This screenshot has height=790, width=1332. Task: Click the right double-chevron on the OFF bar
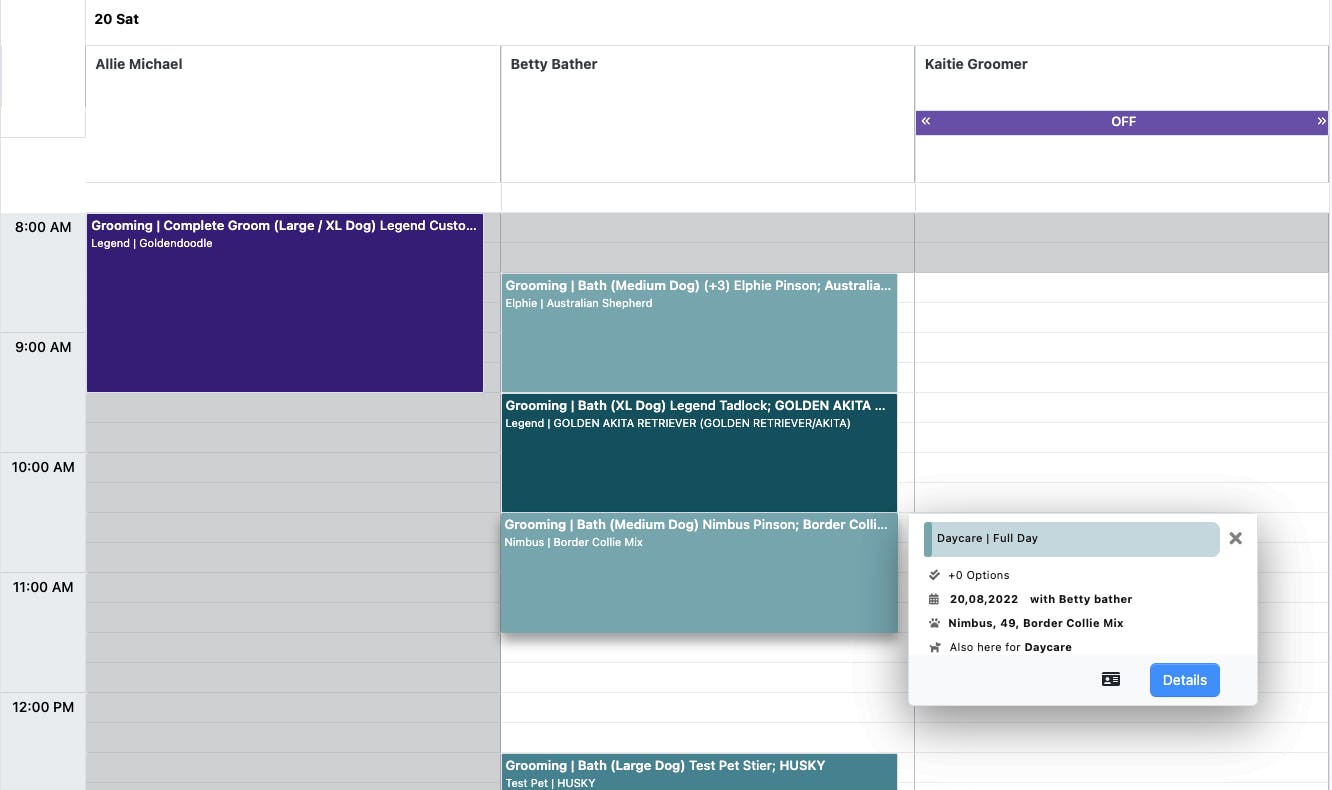(x=1321, y=121)
